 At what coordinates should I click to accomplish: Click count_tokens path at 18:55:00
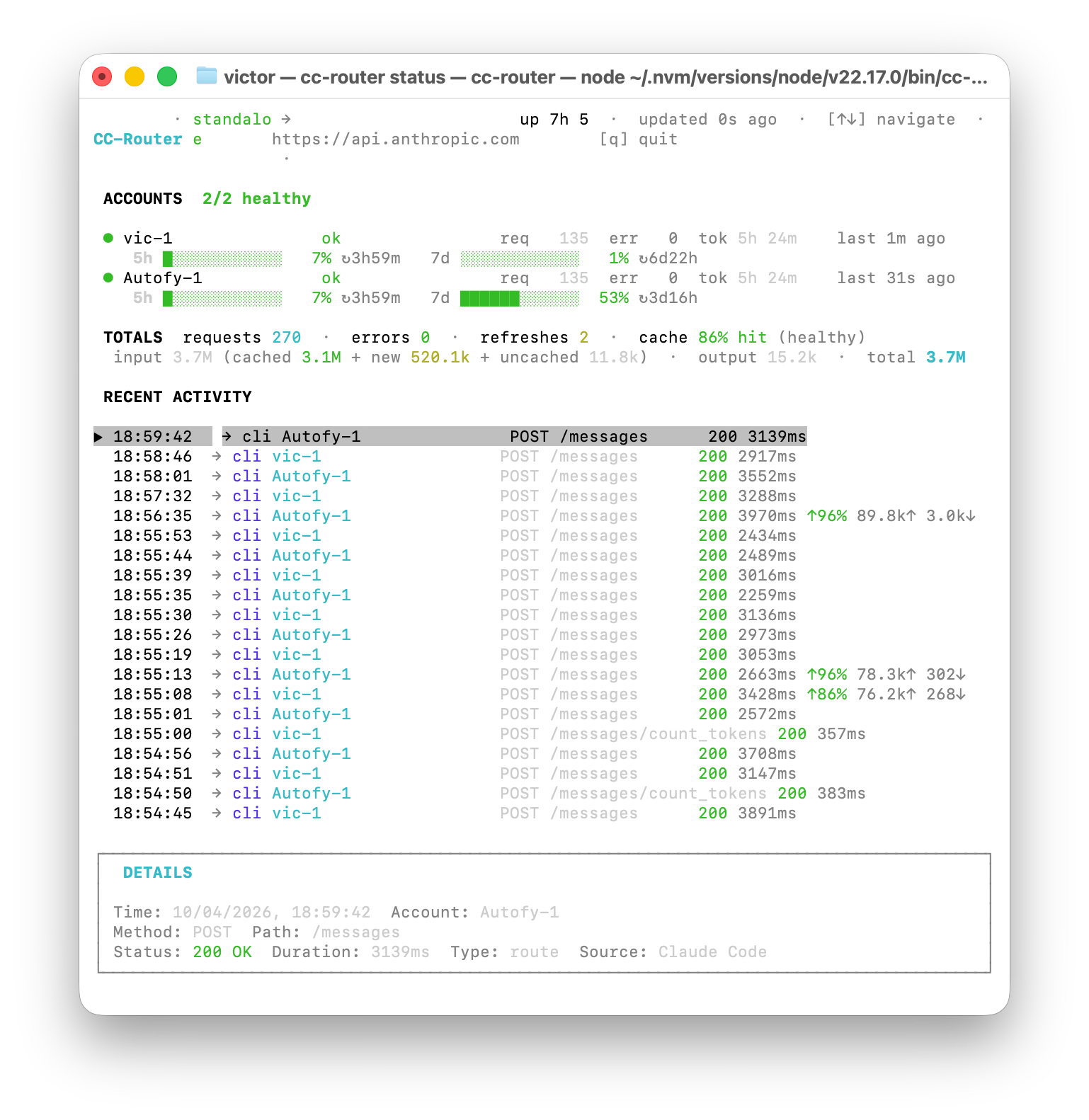click(x=658, y=734)
